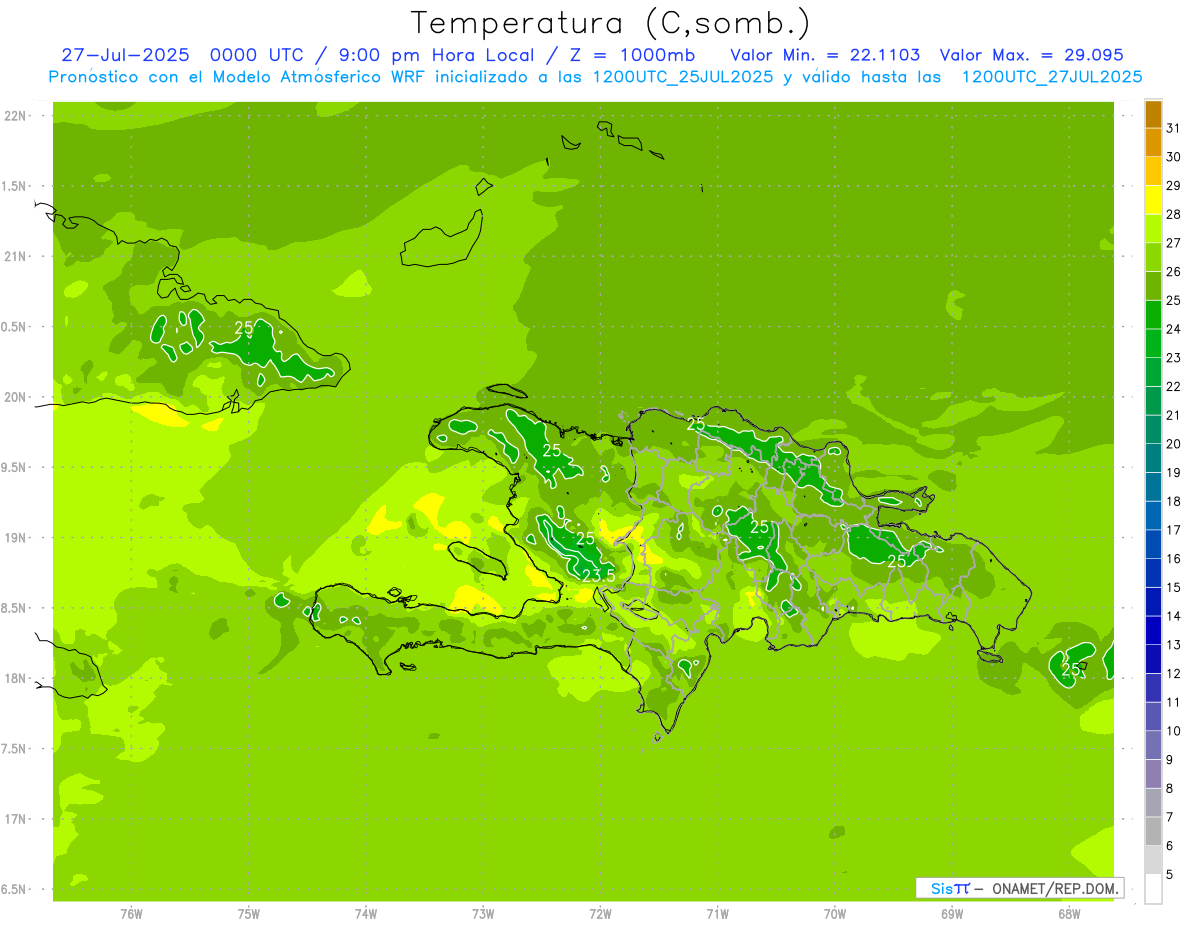Click the colorbar label '10'
The width and height of the screenshot is (1200, 927).
point(1174,731)
